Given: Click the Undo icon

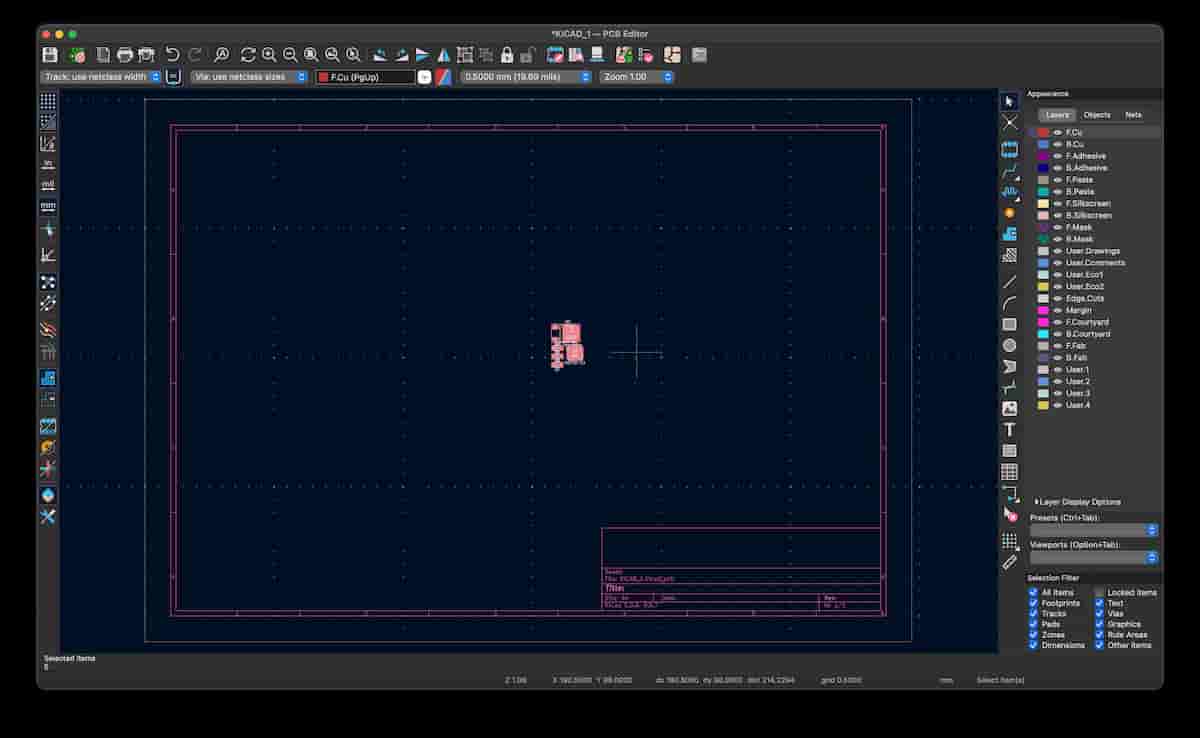Looking at the screenshot, I should click(x=173, y=52).
